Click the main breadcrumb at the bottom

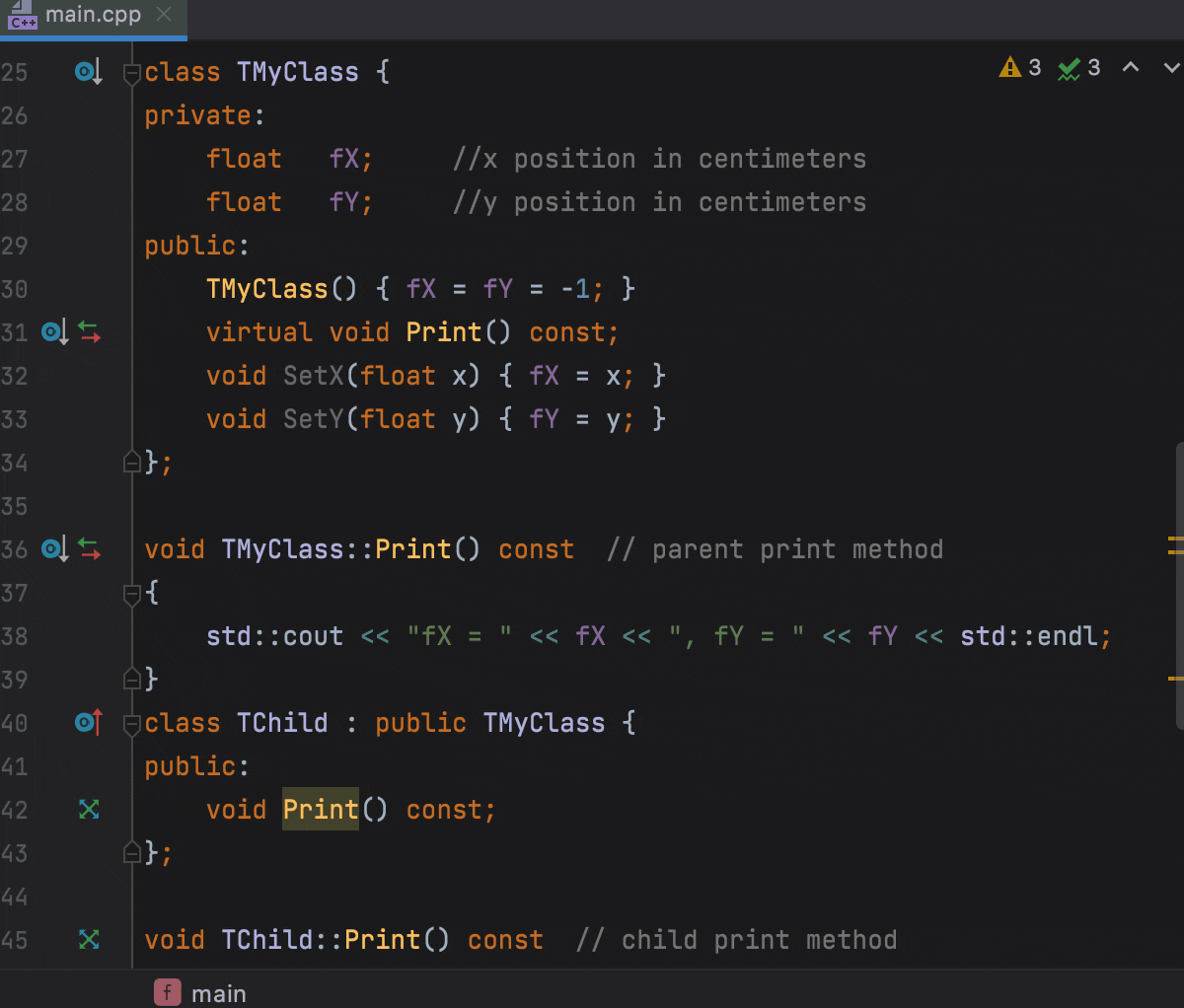(219, 992)
